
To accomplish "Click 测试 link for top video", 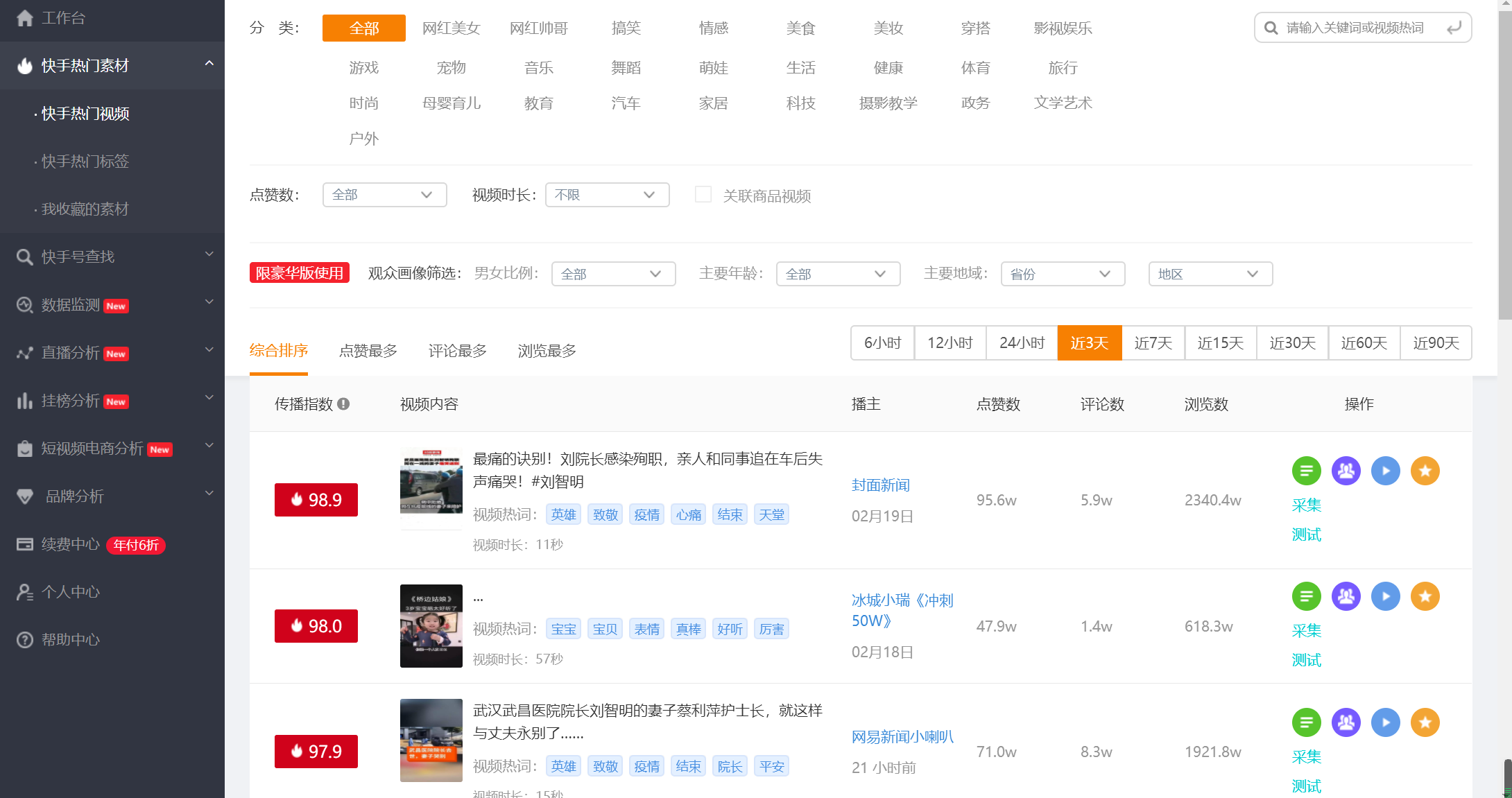I will click(1305, 534).
